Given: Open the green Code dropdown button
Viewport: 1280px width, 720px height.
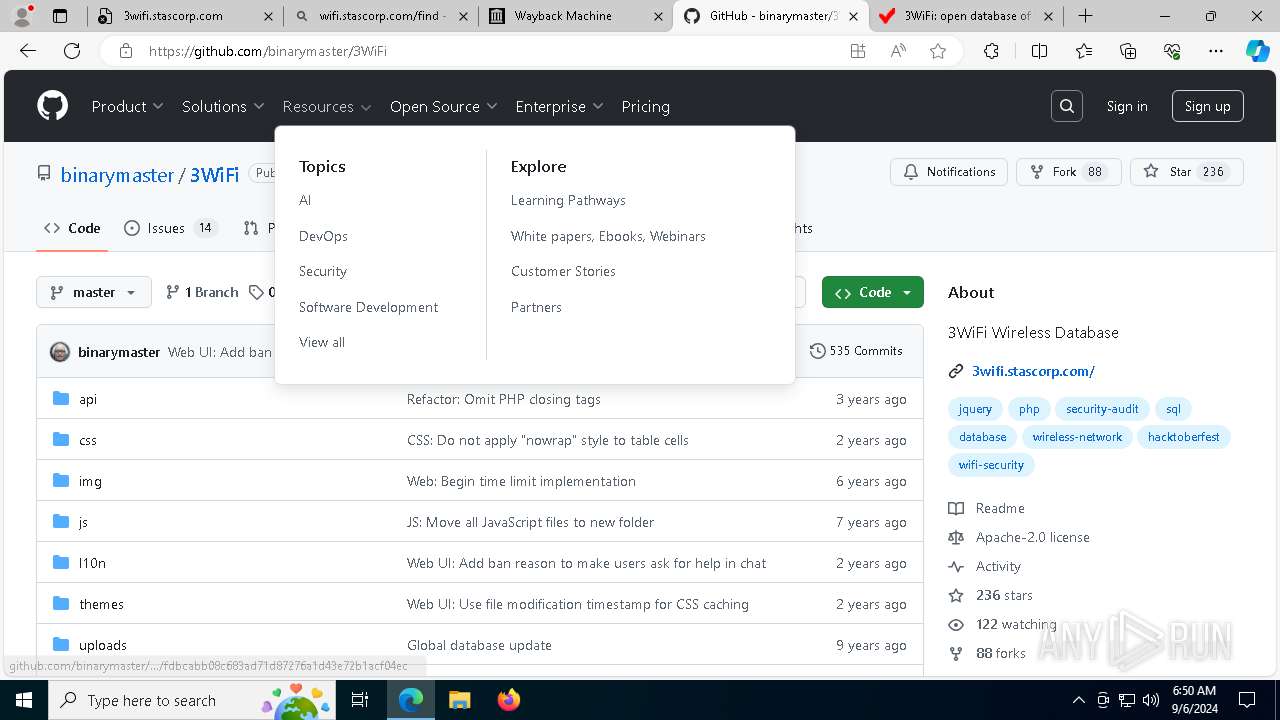Looking at the screenshot, I should point(872,292).
